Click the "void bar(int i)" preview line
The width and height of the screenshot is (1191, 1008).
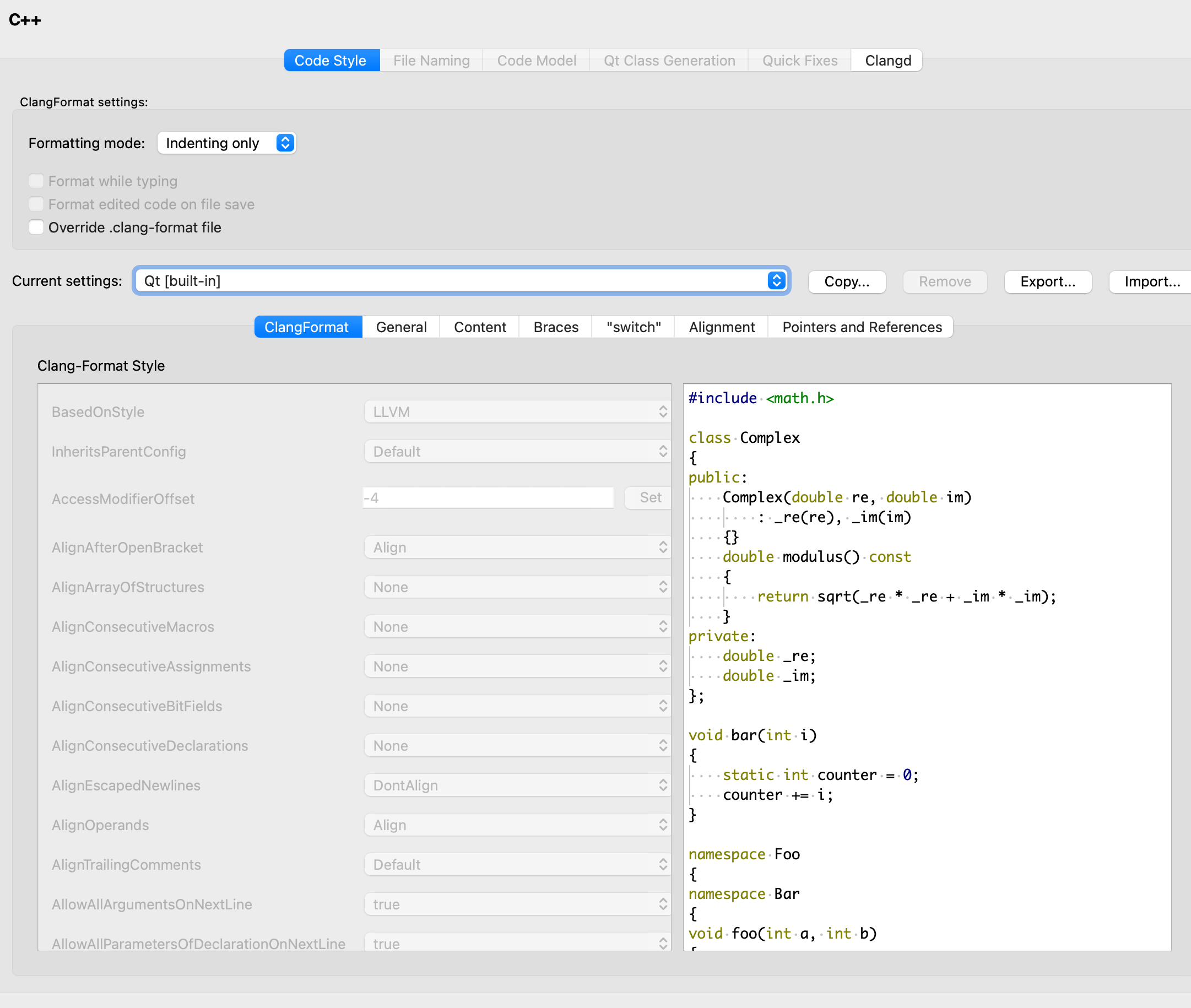pos(752,735)
